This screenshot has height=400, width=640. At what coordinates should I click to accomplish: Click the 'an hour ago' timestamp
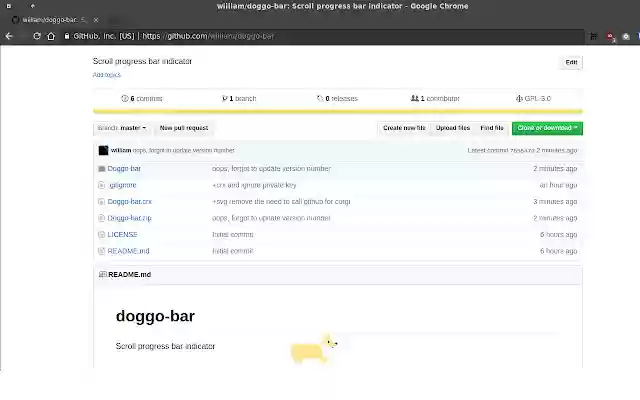(558, 185)
